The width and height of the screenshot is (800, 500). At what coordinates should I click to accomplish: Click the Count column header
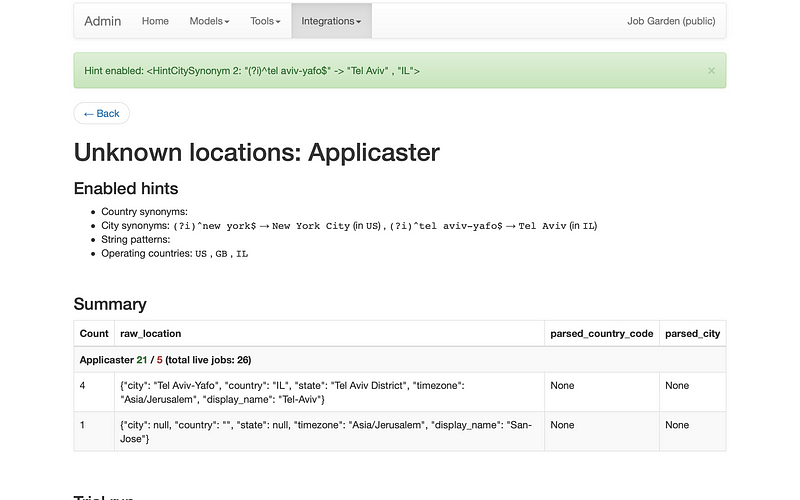[x=94, y=334]
